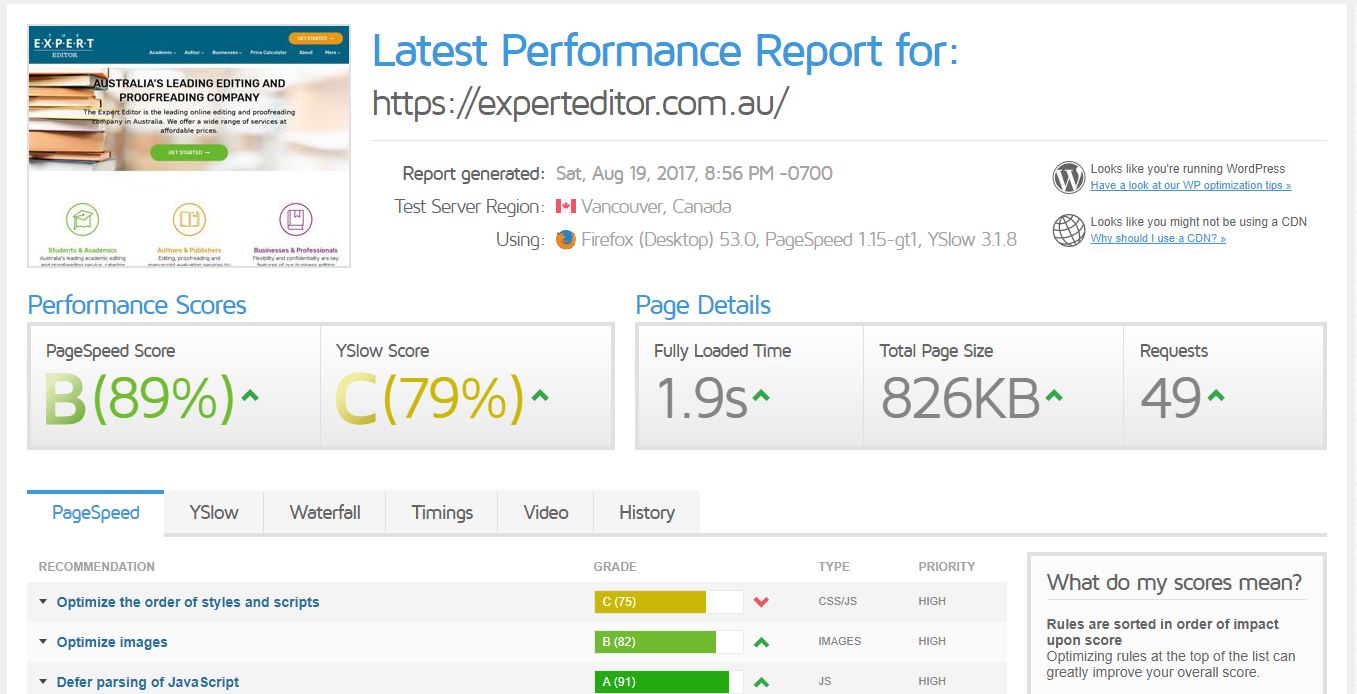Click green arrow beside PageSpeed Score
1357x694 pixels.
point(250,396)
